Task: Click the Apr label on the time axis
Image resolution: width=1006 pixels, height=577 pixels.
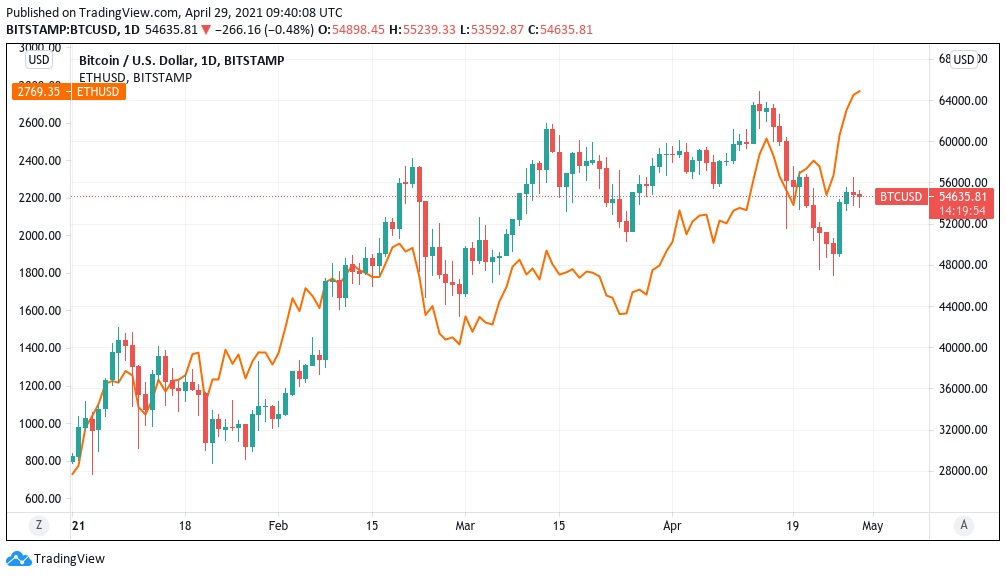Action: pos(672,524)
